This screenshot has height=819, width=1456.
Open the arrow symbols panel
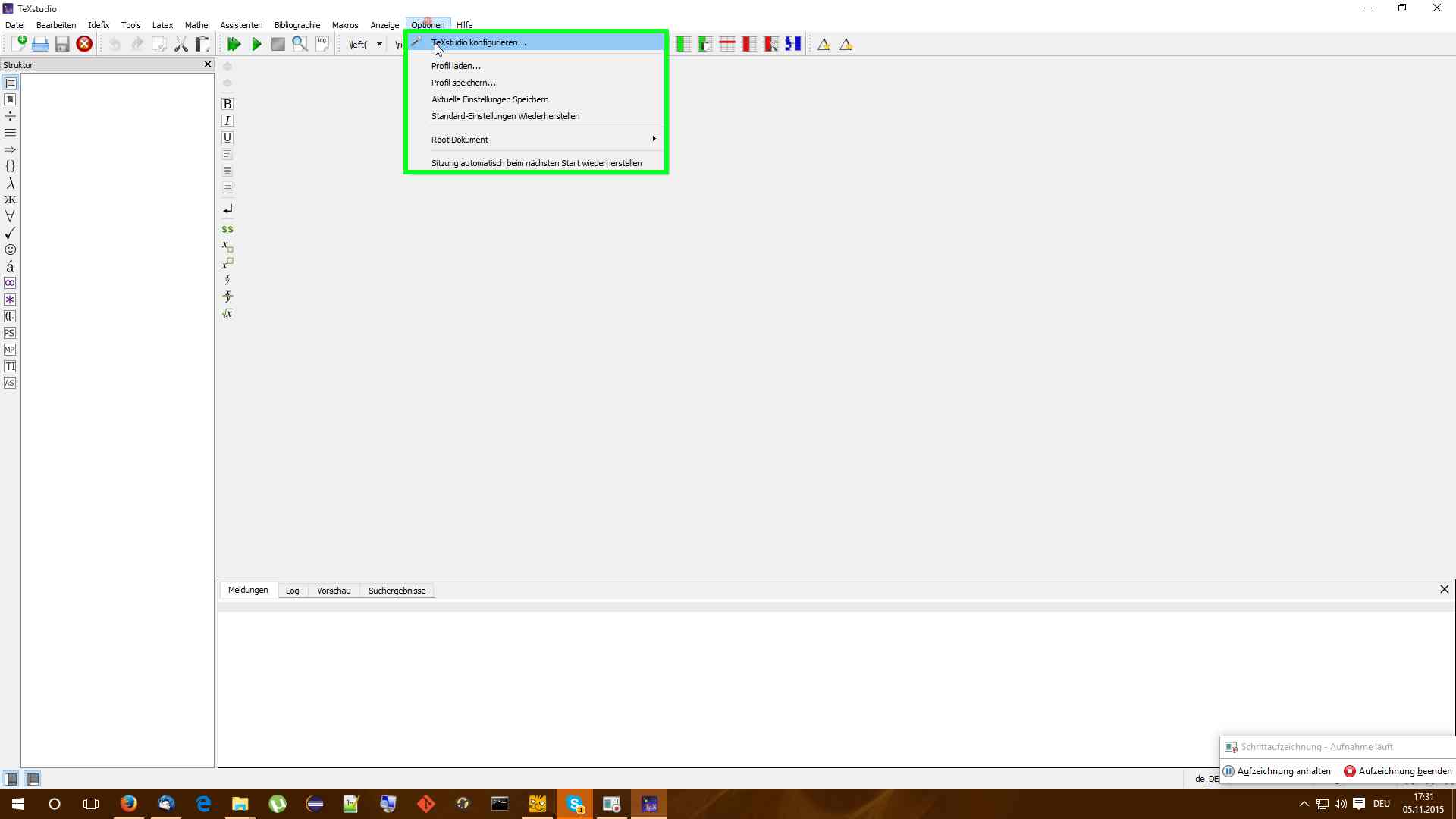[10, 149]
